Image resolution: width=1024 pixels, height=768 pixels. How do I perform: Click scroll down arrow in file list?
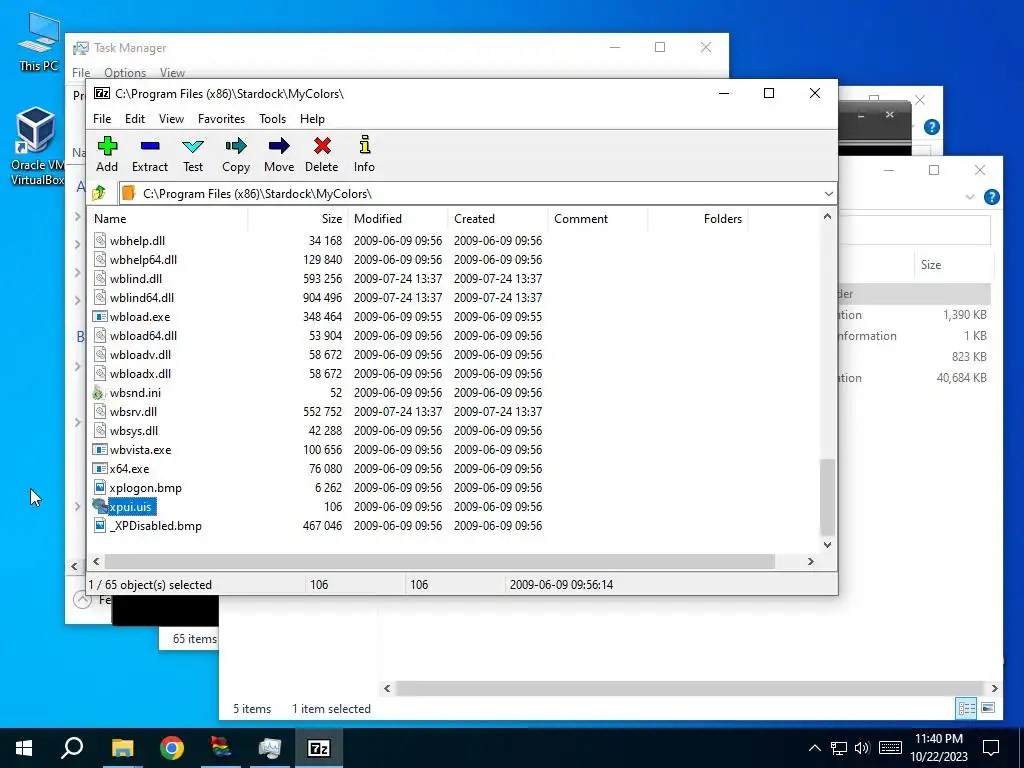(x=827, y=545)
